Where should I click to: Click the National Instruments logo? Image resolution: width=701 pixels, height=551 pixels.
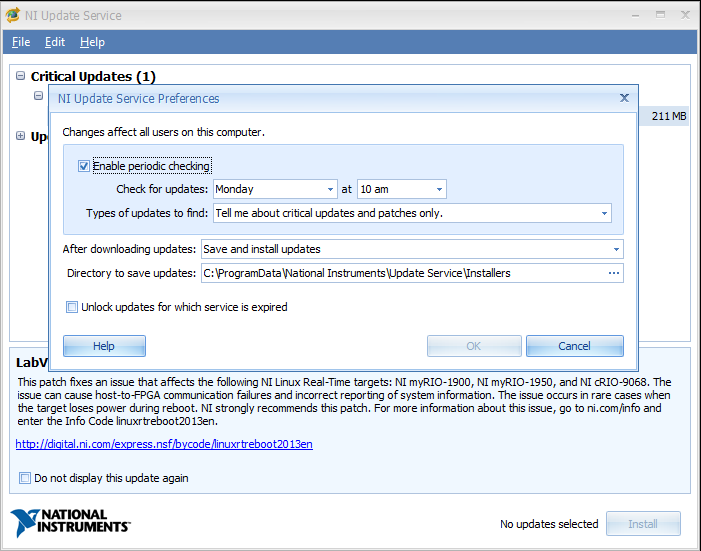pyautogui.click(x=71, y=522)
